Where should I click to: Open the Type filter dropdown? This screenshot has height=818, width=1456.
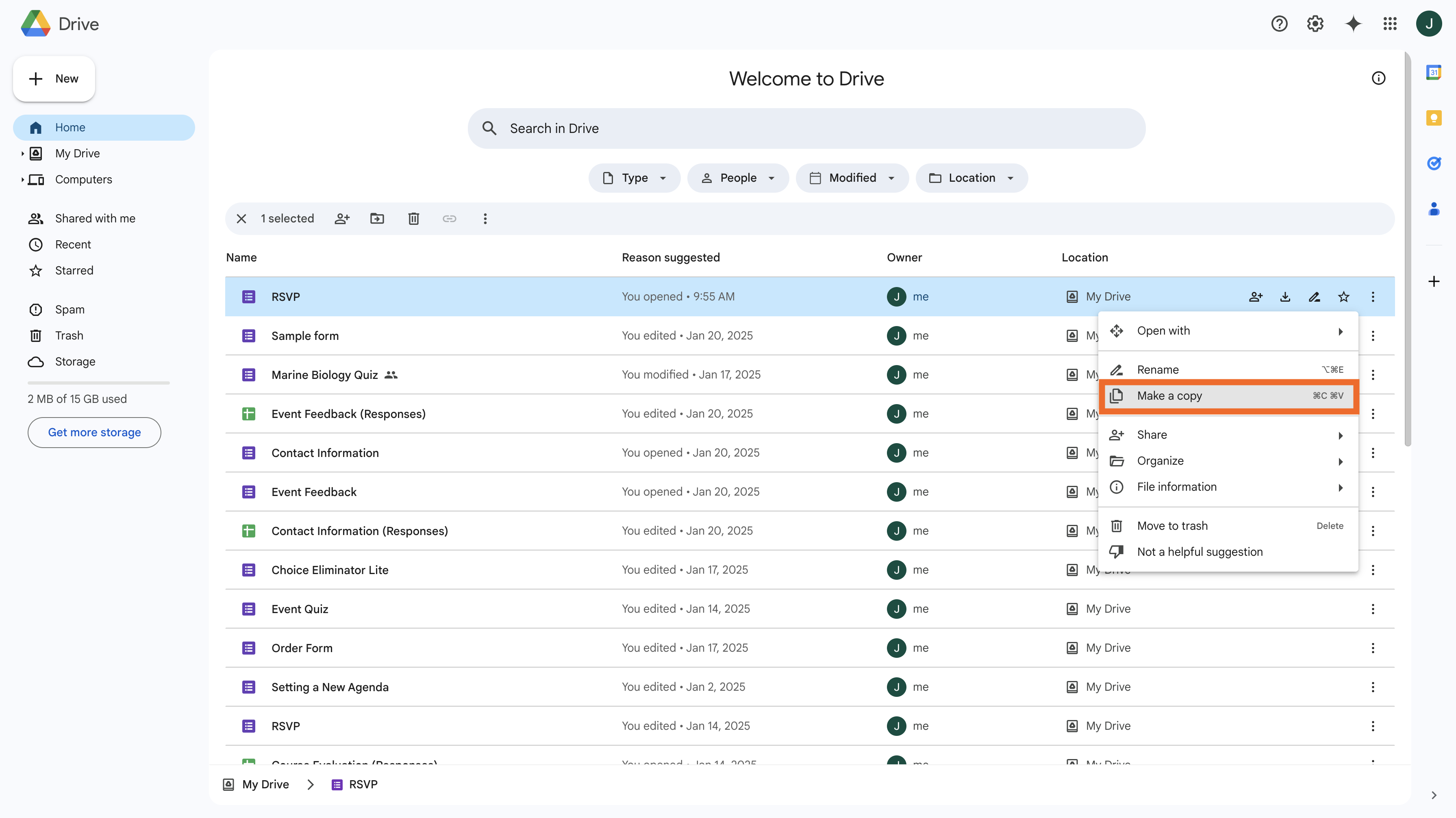click(634, 178)
